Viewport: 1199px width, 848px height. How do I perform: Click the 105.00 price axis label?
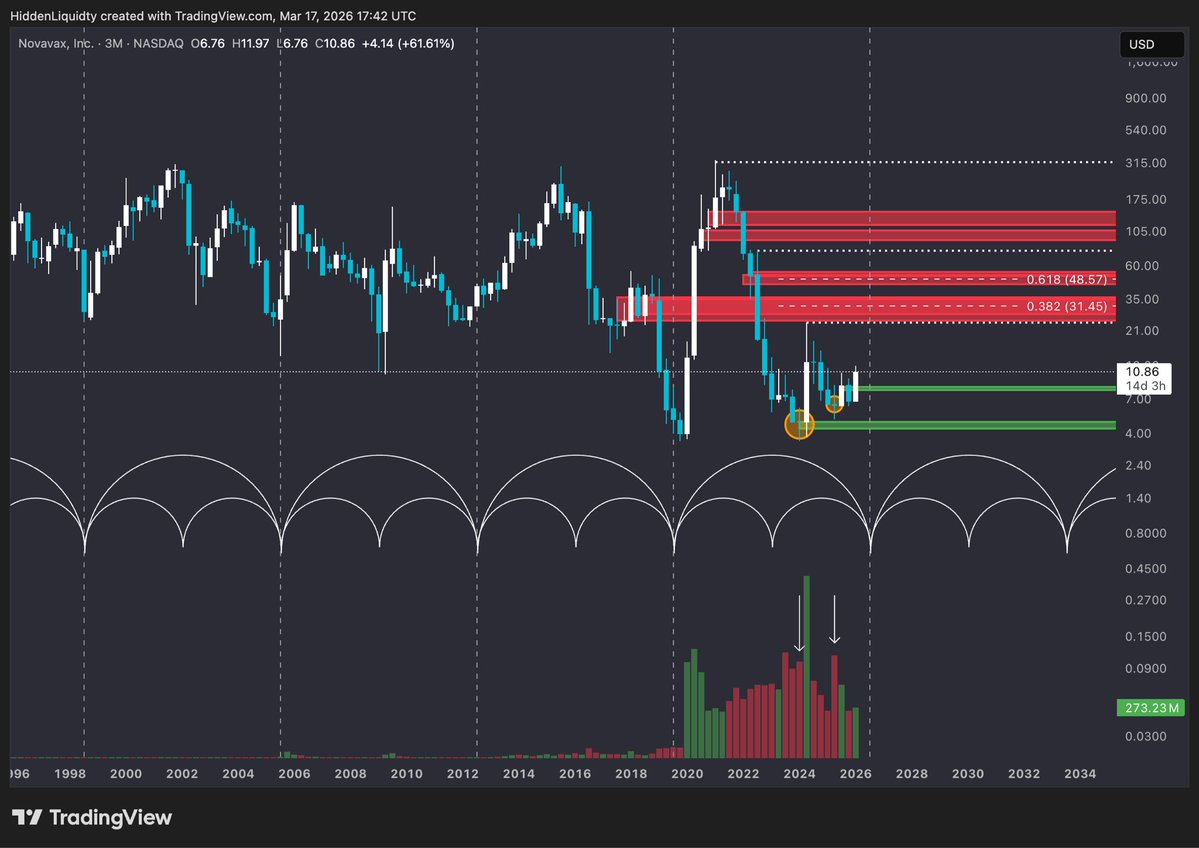click(x=1145, y=231)
